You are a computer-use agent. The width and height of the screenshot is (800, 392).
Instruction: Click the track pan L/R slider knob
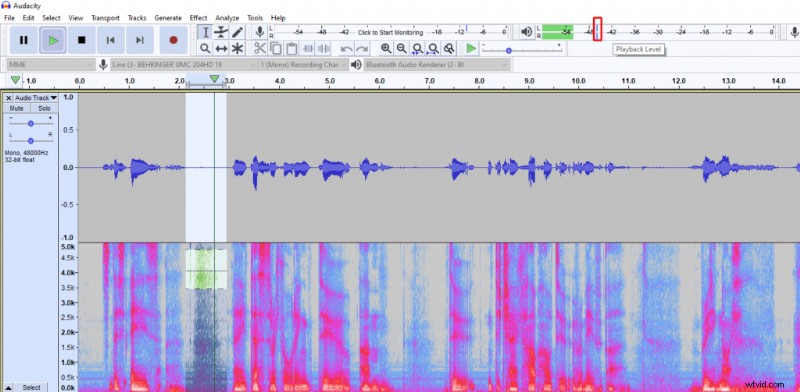(x=31, y=140)
